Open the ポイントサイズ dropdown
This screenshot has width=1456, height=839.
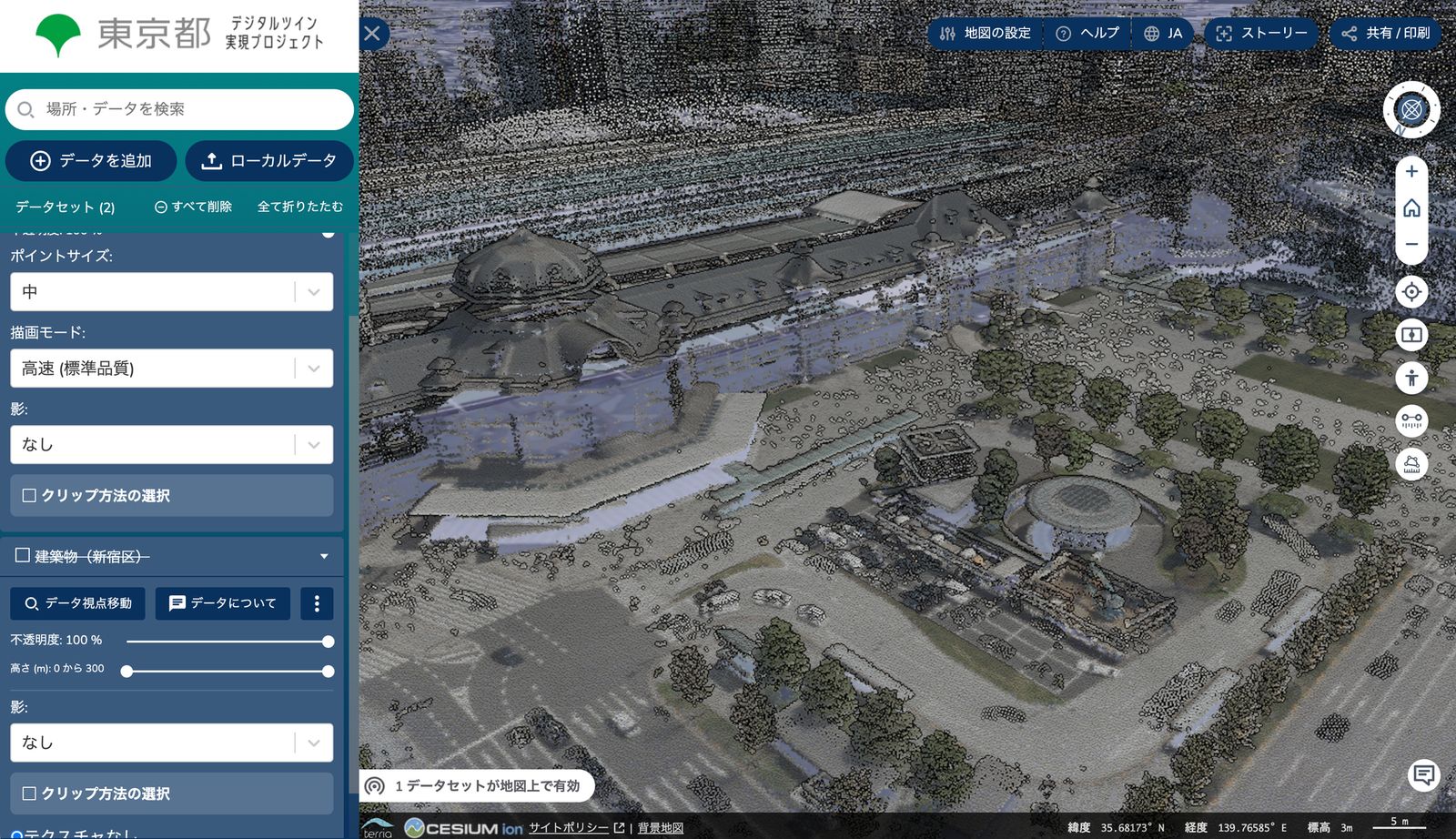pos(172,292)
